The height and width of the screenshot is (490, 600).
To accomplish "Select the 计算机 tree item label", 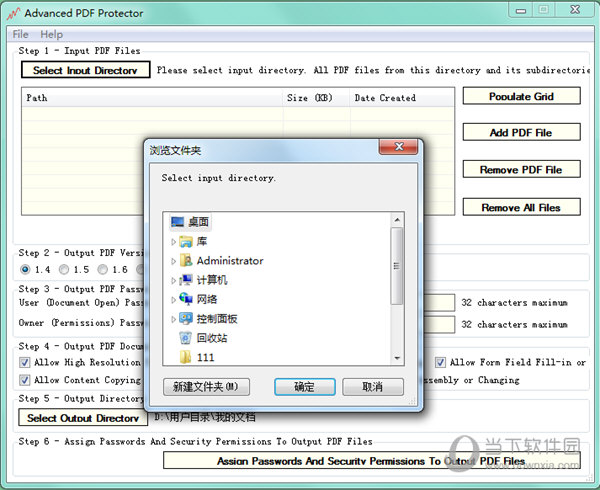I will click(x=212, y=280).
